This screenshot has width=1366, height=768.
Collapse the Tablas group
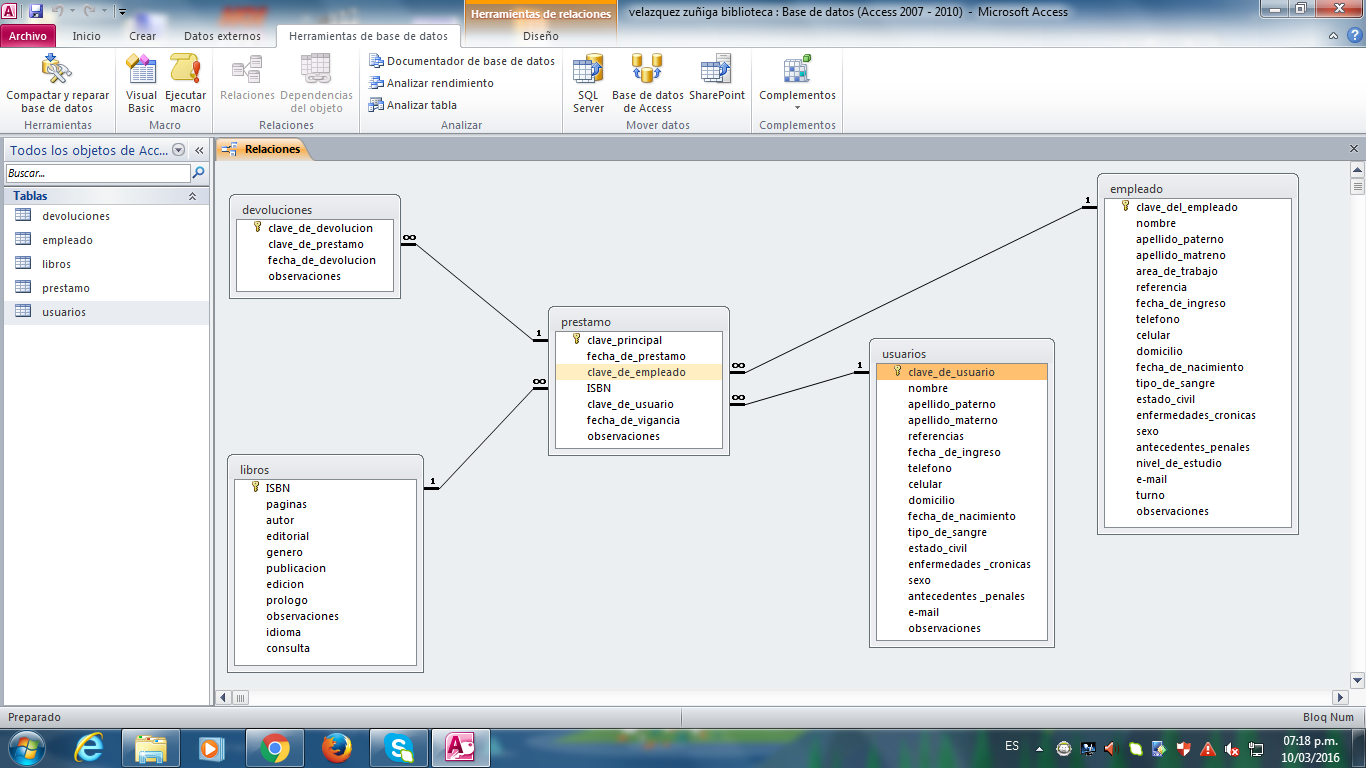(193, 196)
